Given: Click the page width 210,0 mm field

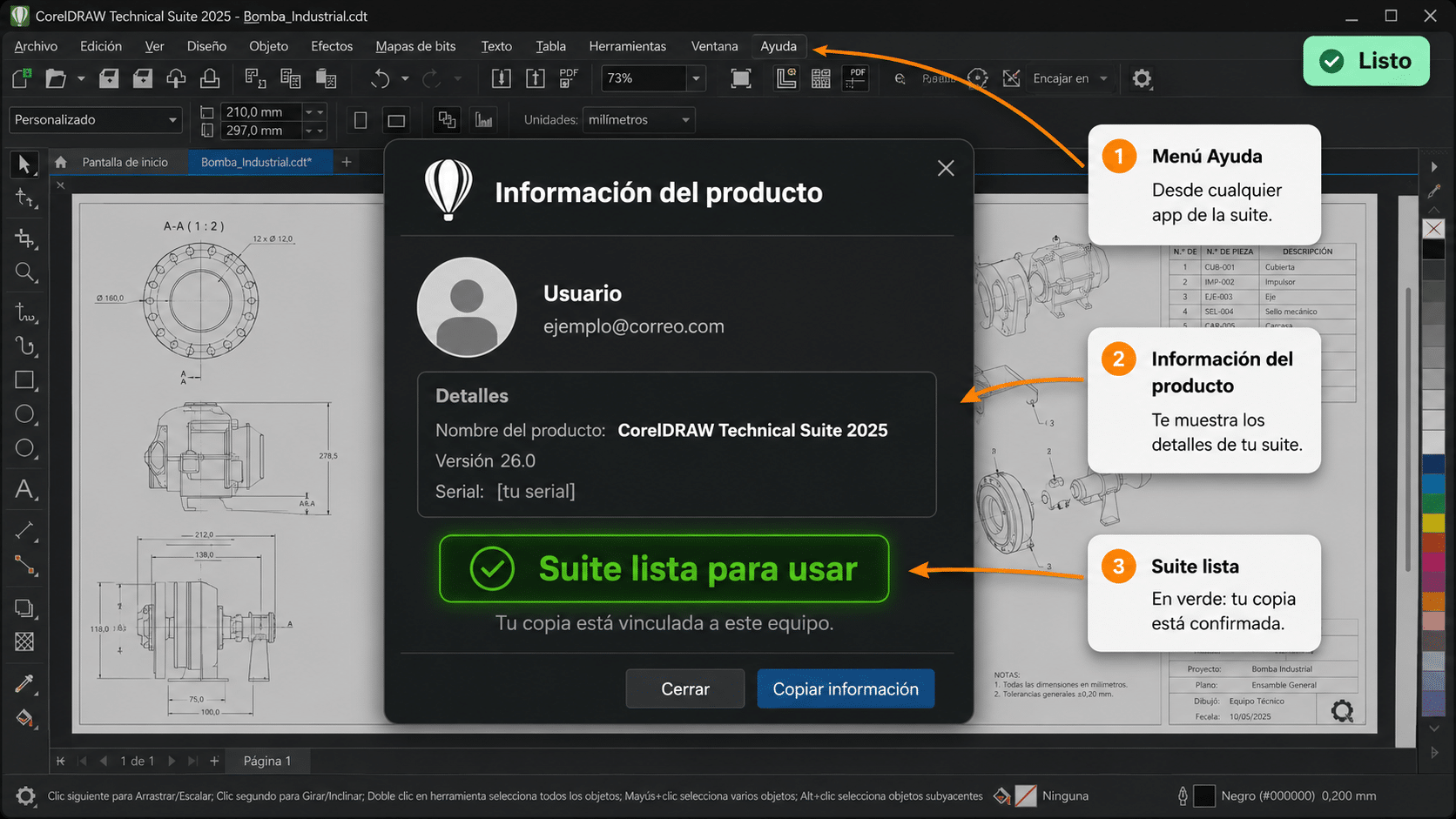Looking at the screenshot, I should [261, 111].
